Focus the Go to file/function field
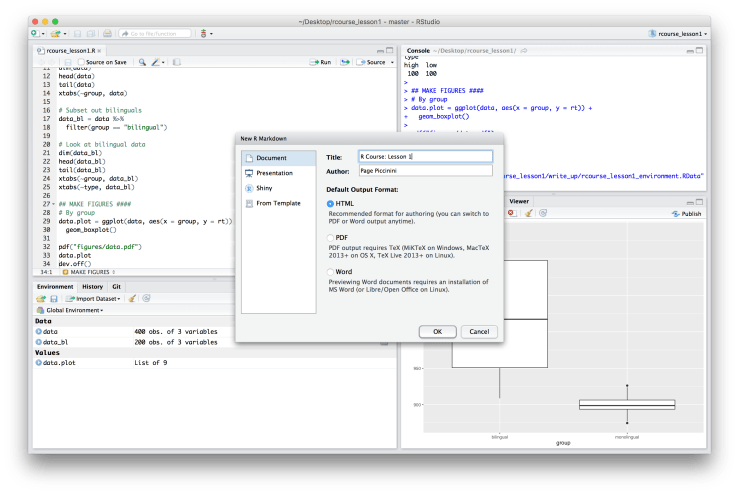739x494 pixels. click(x=155, y=33)
